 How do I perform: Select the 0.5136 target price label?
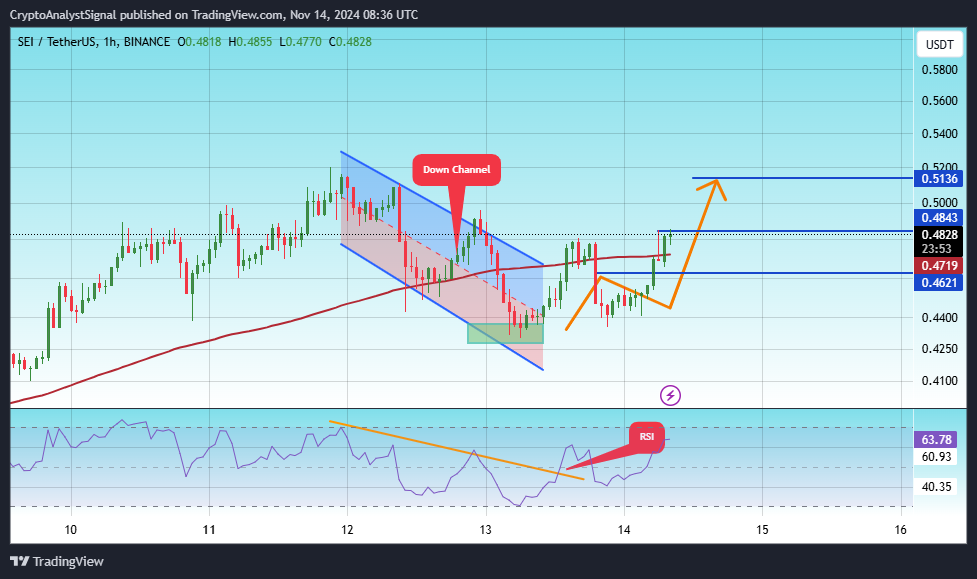[x=938, y=179]
